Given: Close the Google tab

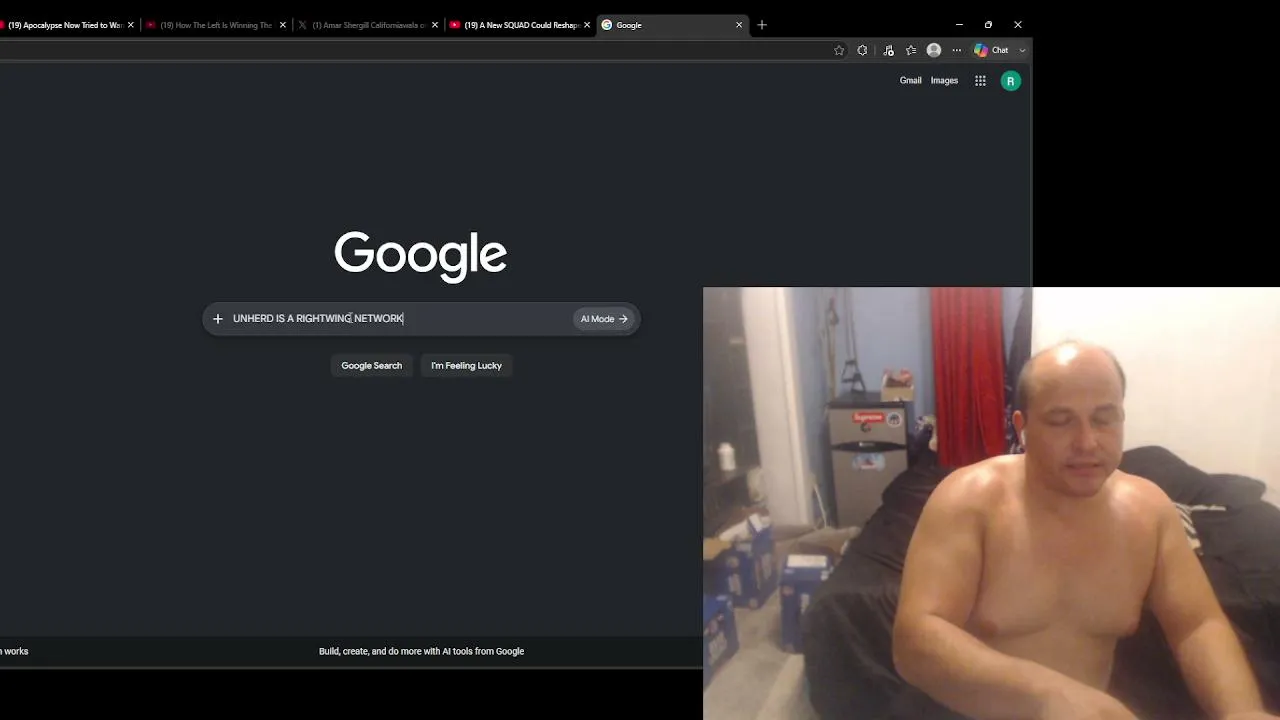Looking at the screenshot, I should click(739, 25).
